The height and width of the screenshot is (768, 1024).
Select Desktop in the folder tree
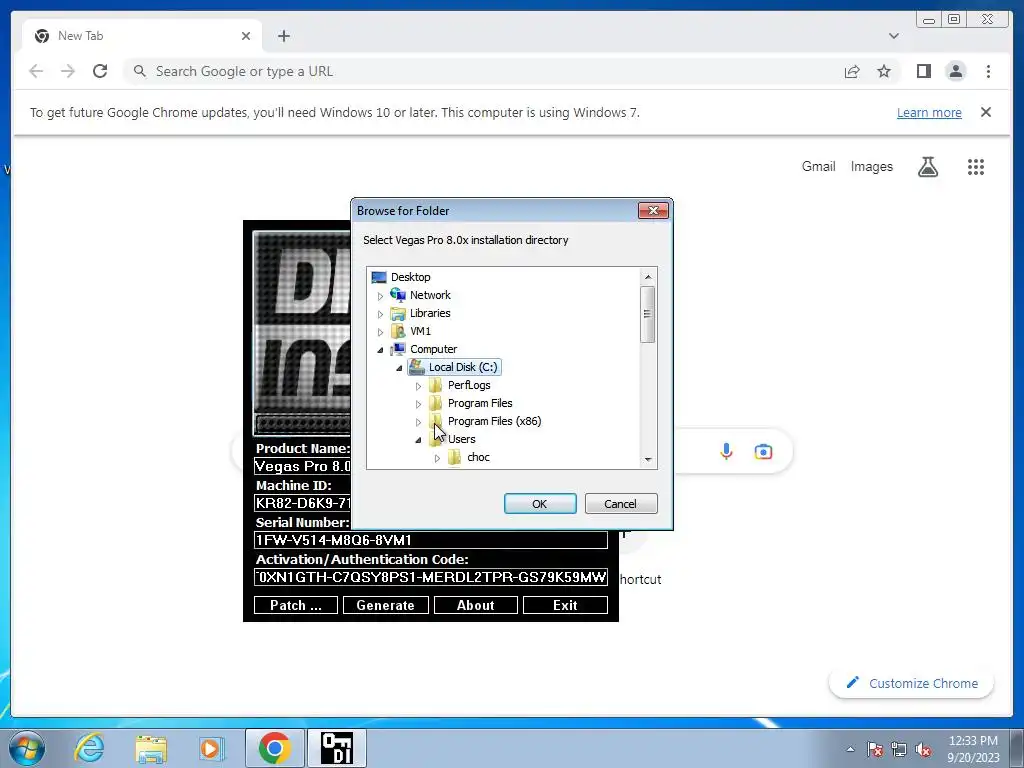[x=410, y=277]
